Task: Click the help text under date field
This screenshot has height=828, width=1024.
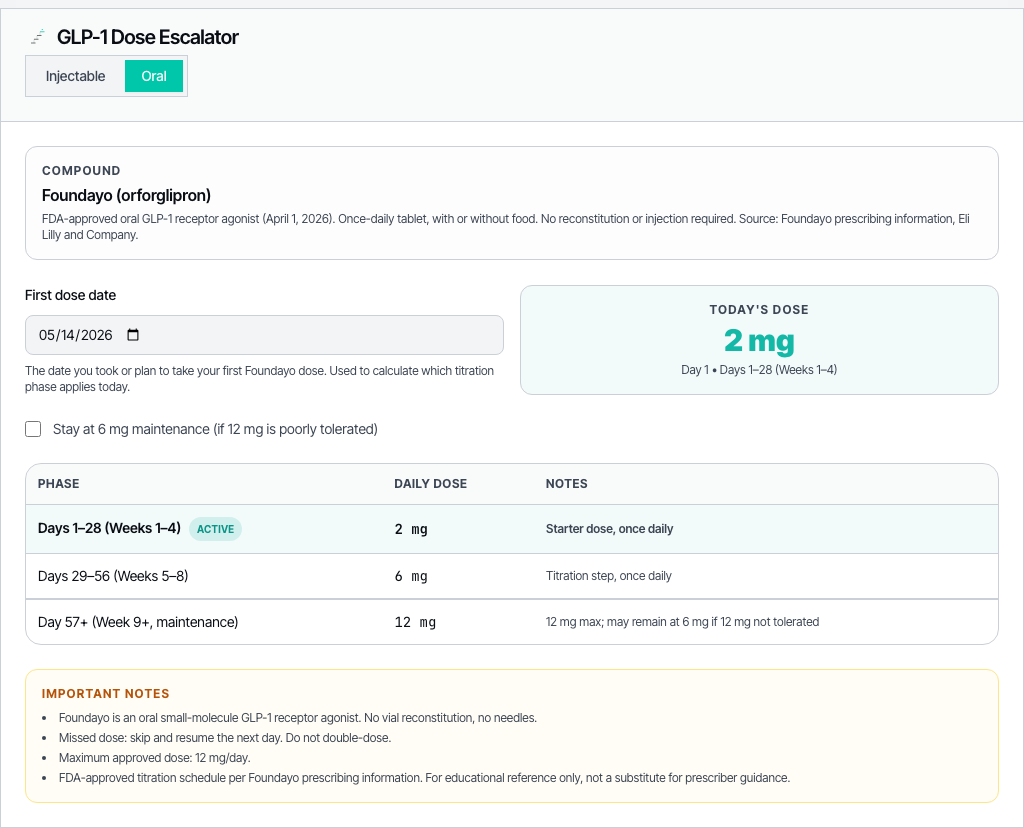Action: pos(259,379)
